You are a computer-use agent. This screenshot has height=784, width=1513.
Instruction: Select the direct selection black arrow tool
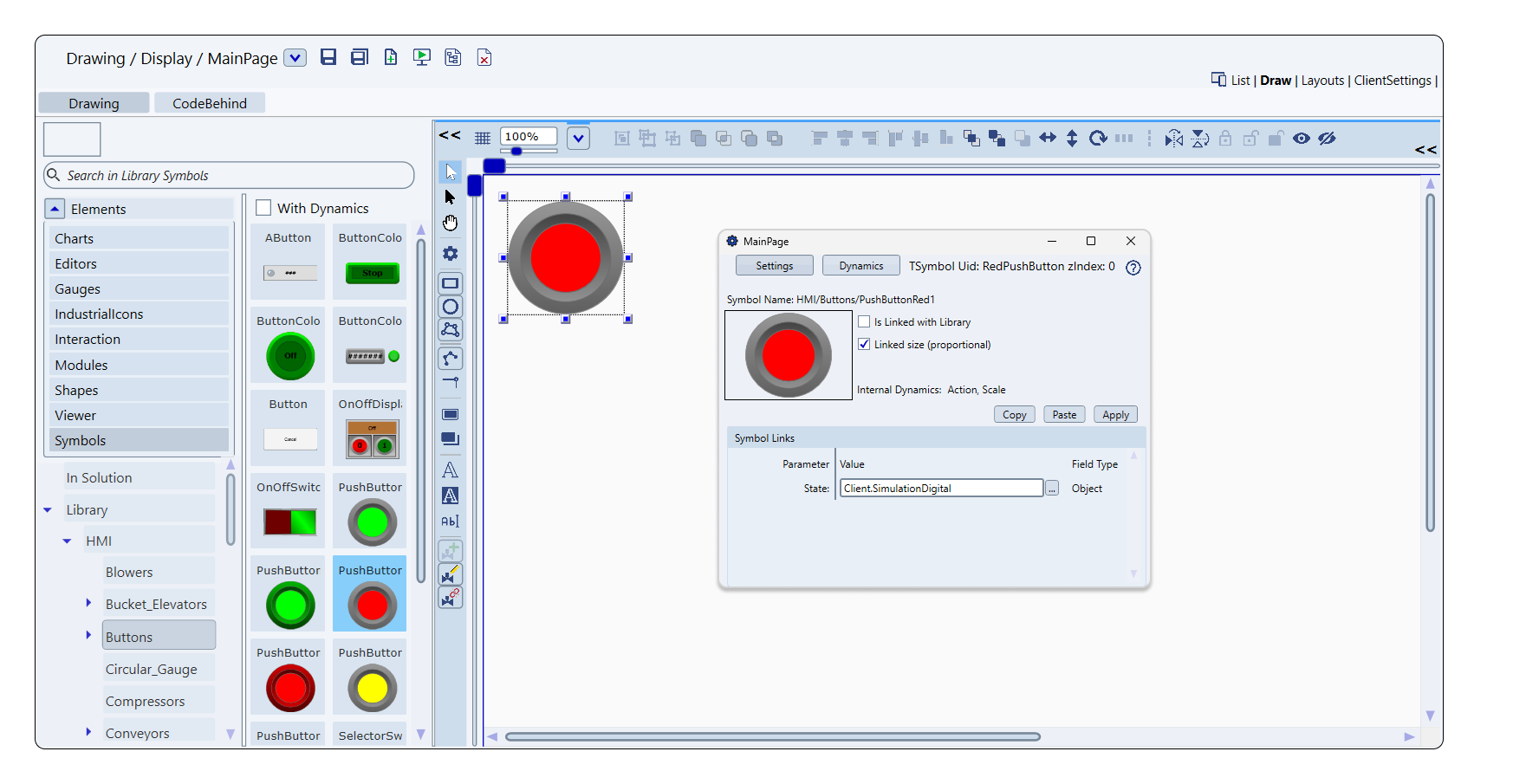tap(451, 198)
